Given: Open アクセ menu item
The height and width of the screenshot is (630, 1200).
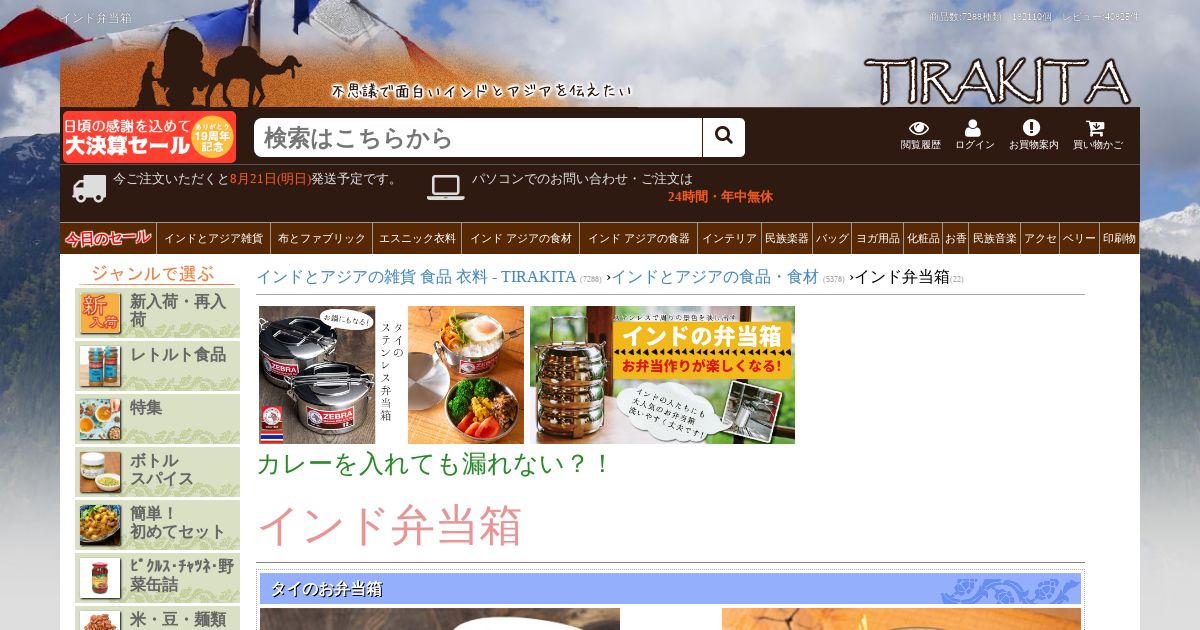Looking at the screenshot, I should coord(1040,238).
